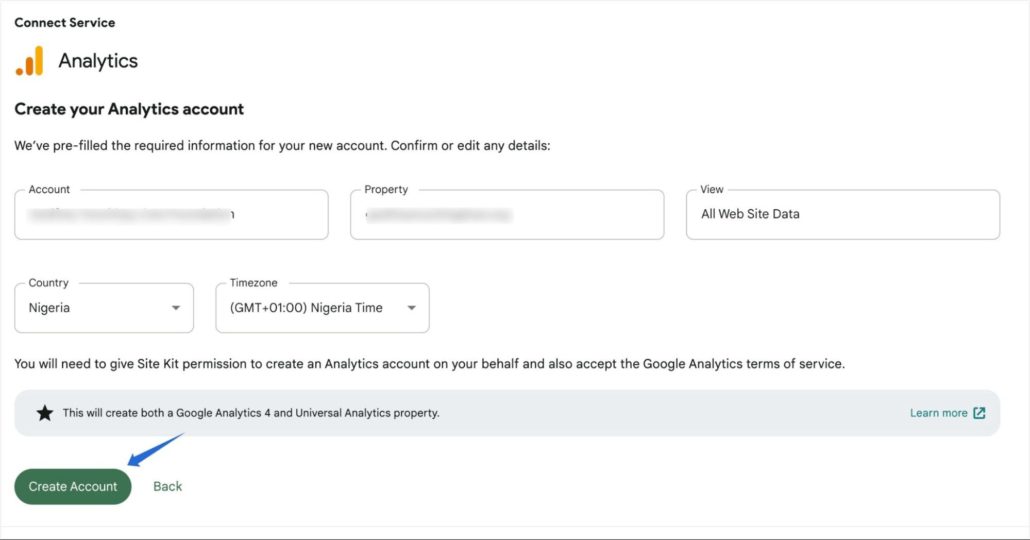Click the Google Analytics 4 notice text
1030x540 pixels.
click(251, 413)
